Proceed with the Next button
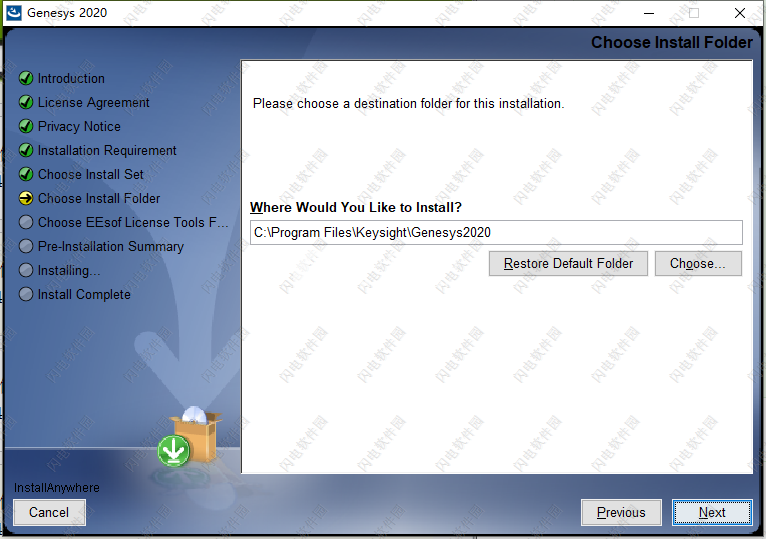Viewport: 766px width, 539px height. click(712, 512)
